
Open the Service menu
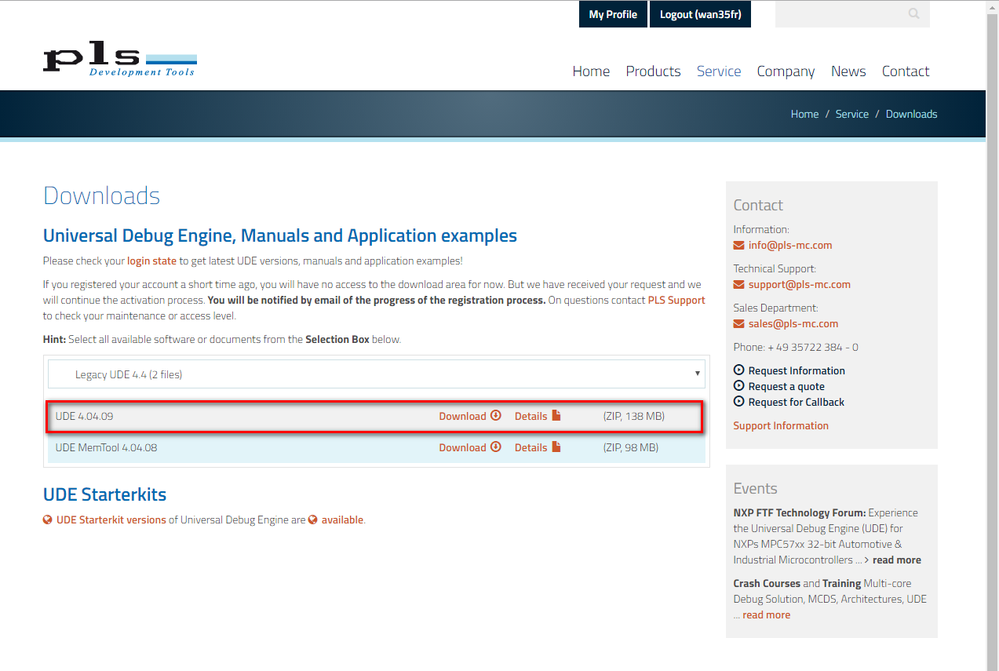719,71
